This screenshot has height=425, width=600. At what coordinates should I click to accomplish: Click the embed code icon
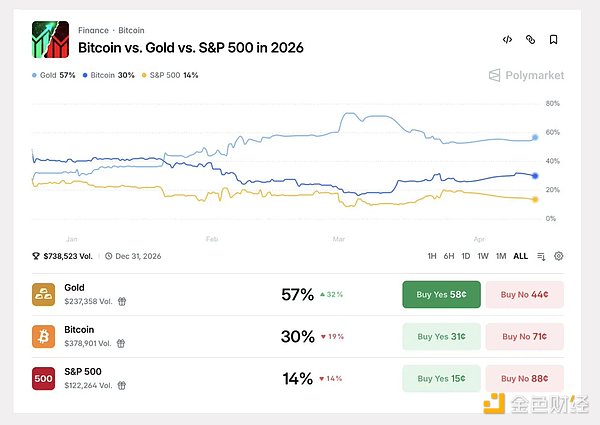pyautogui.click(x=508, y=40)
